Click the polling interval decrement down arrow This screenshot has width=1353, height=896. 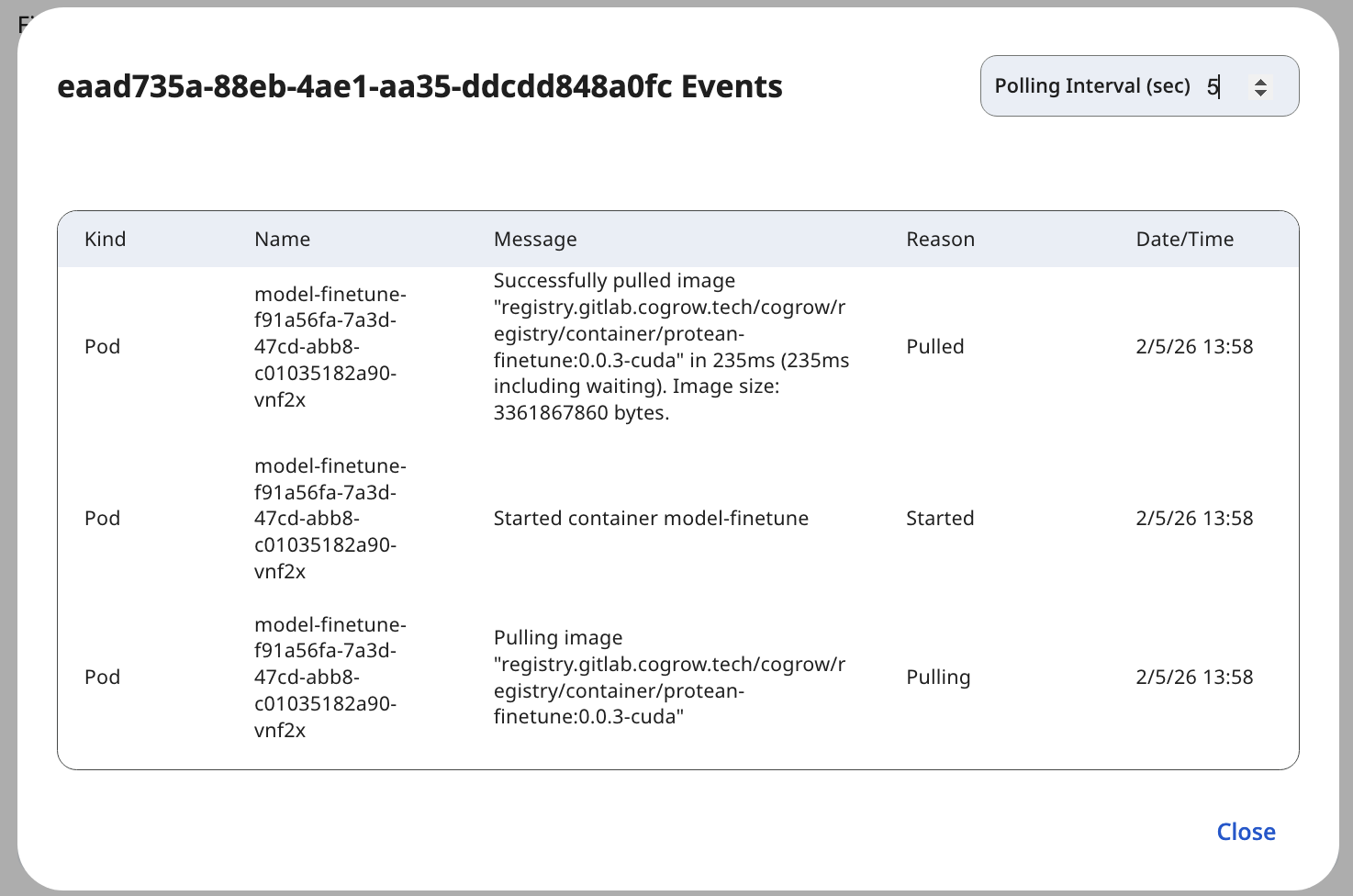pyautogui.click(x=1261, y=93)
